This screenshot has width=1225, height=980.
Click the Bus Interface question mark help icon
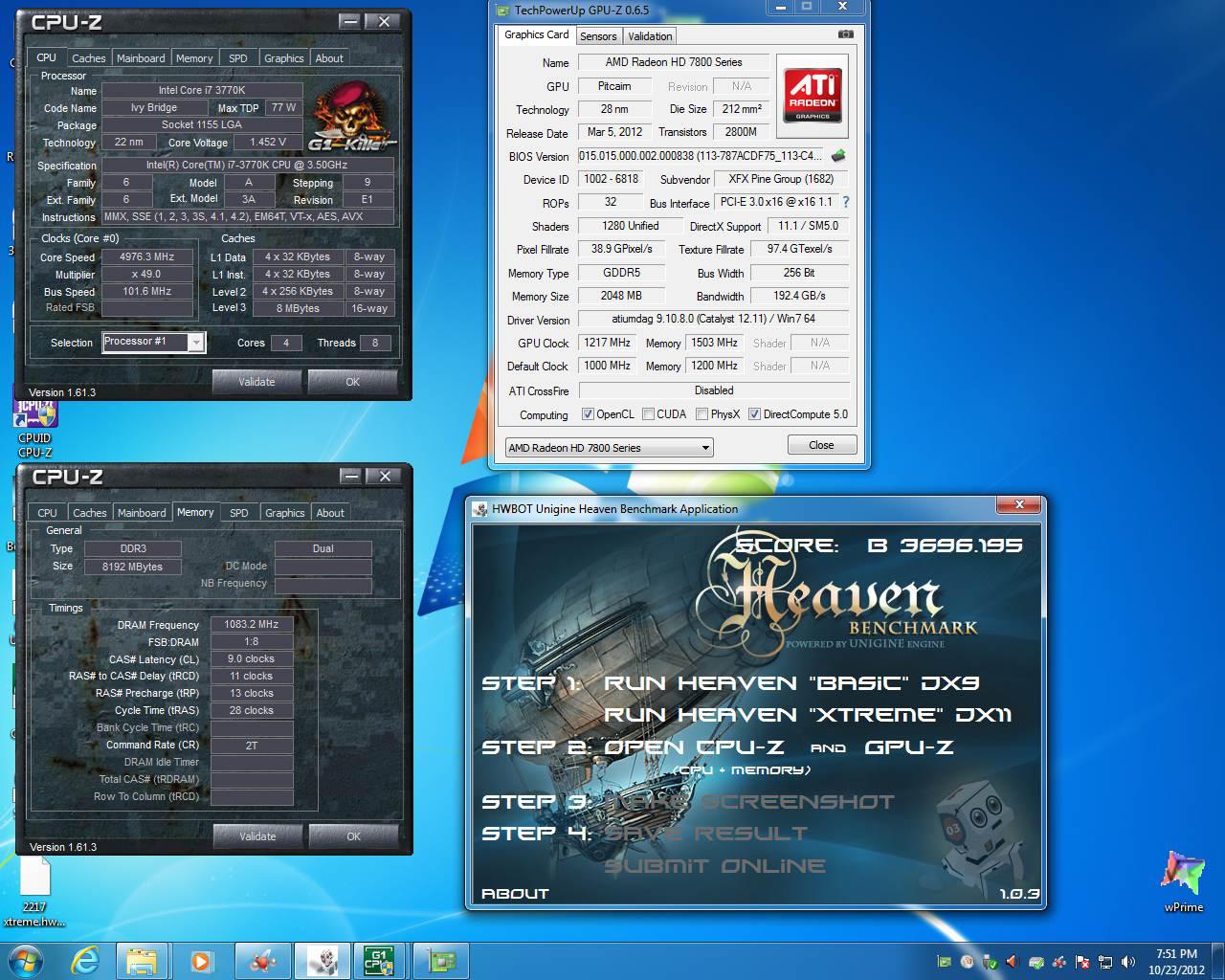pos(846,202)
